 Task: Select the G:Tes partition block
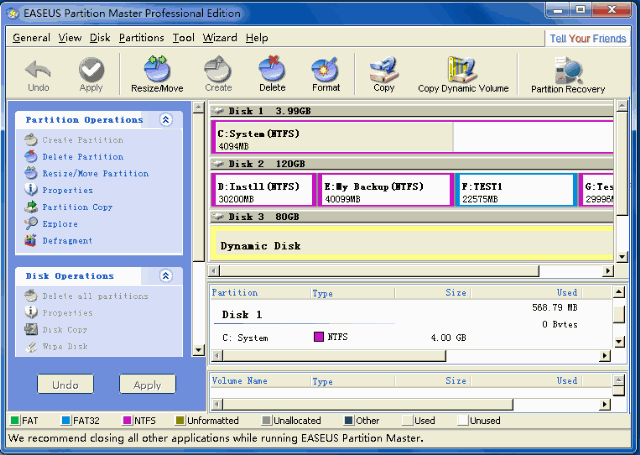coord(596,190)
